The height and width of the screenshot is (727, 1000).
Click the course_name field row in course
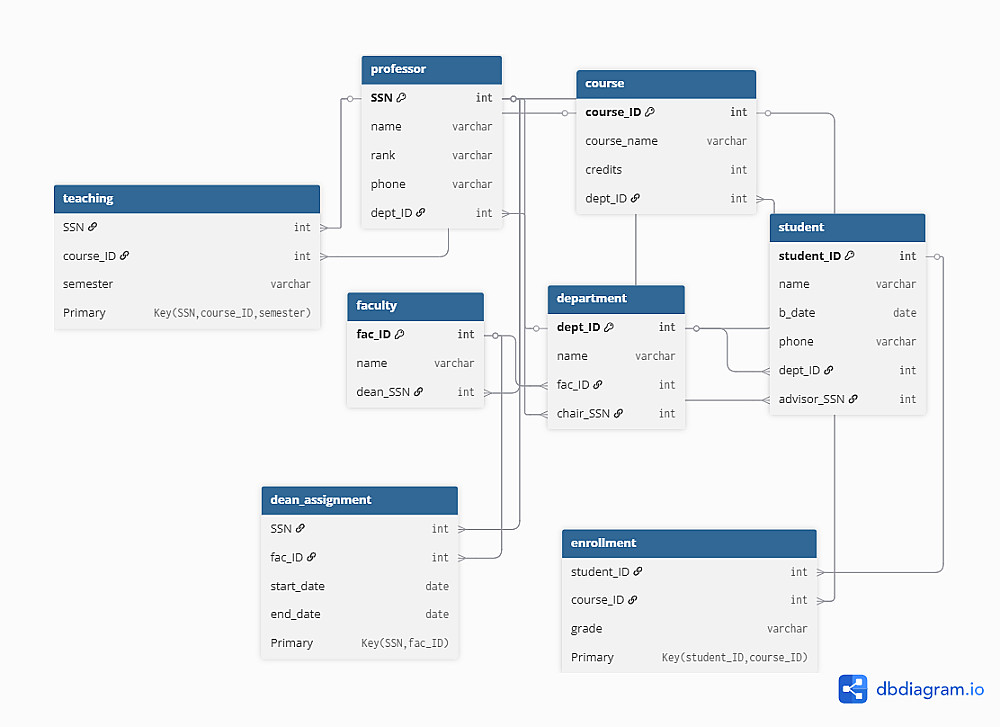coord(666,141)
